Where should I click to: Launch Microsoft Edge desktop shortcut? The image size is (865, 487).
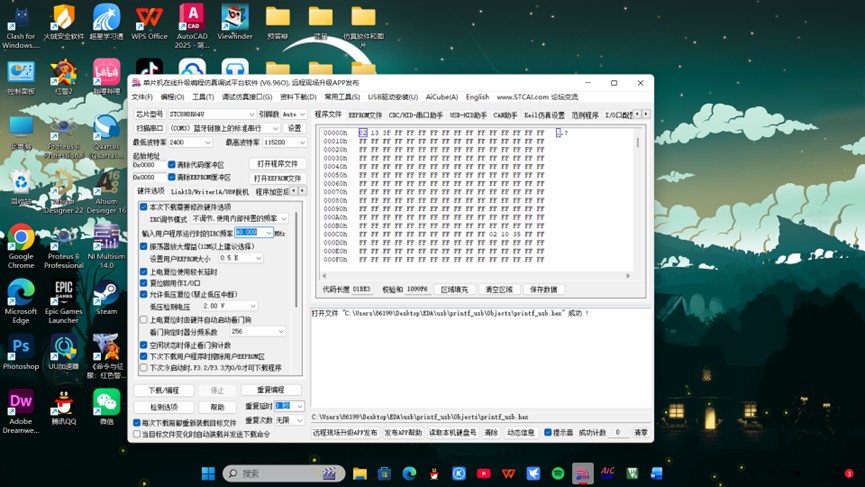(21, 302)
